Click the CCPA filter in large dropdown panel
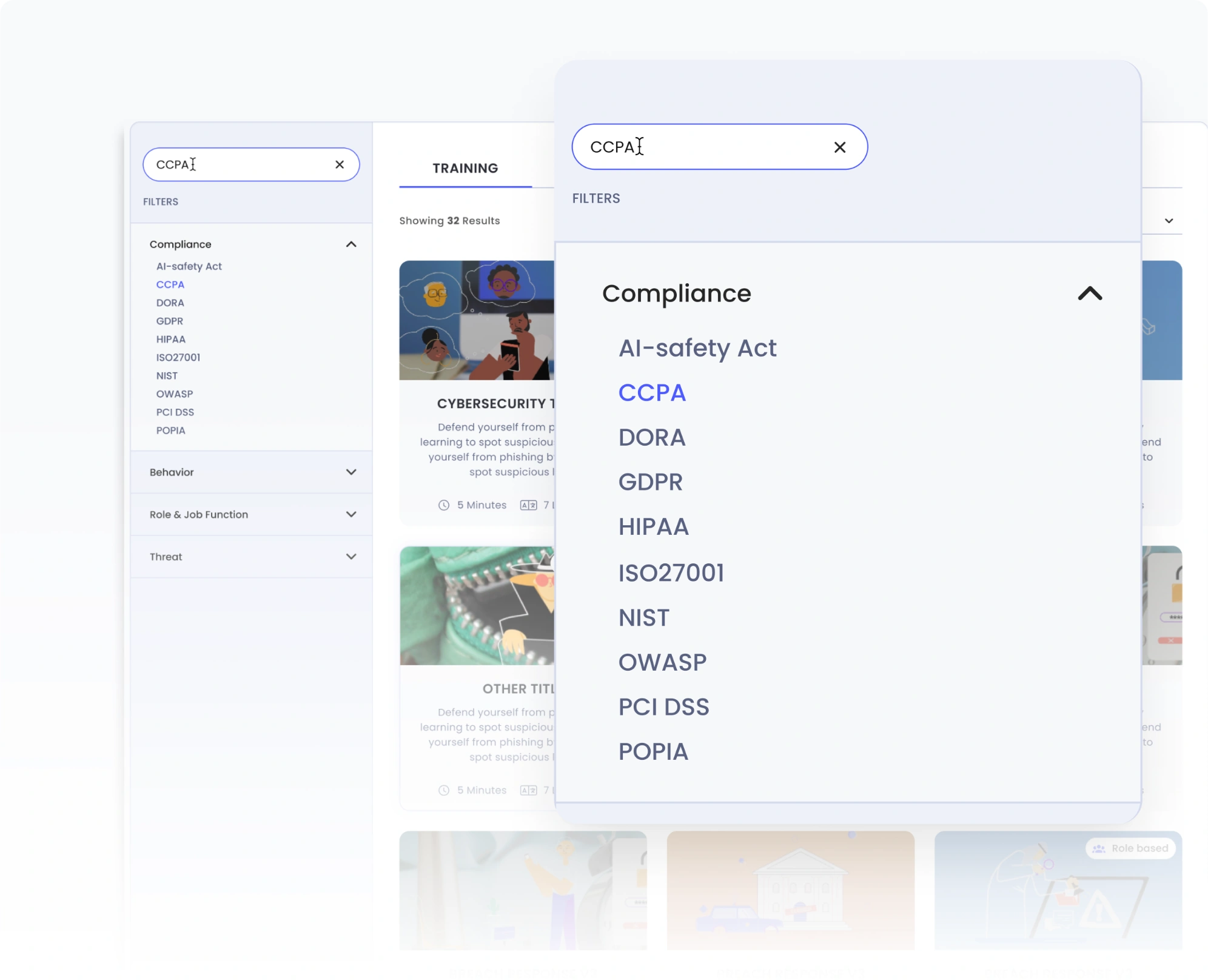Viewport: 1208px width, 980px height. (x=652, y=392)
